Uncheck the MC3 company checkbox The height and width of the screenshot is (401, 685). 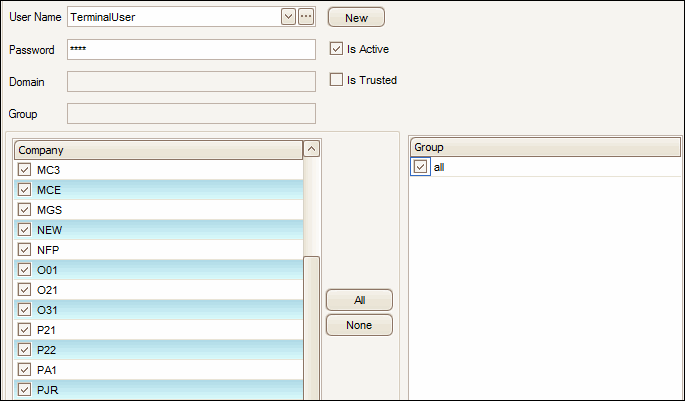pyautogui.click(x=25, y=170)
